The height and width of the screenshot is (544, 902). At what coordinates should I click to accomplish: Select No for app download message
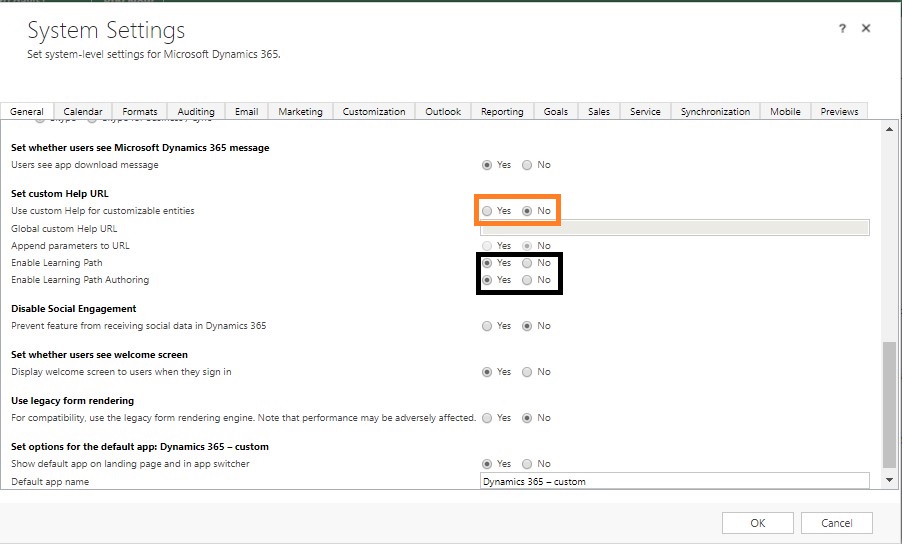(x=527, y=165)
